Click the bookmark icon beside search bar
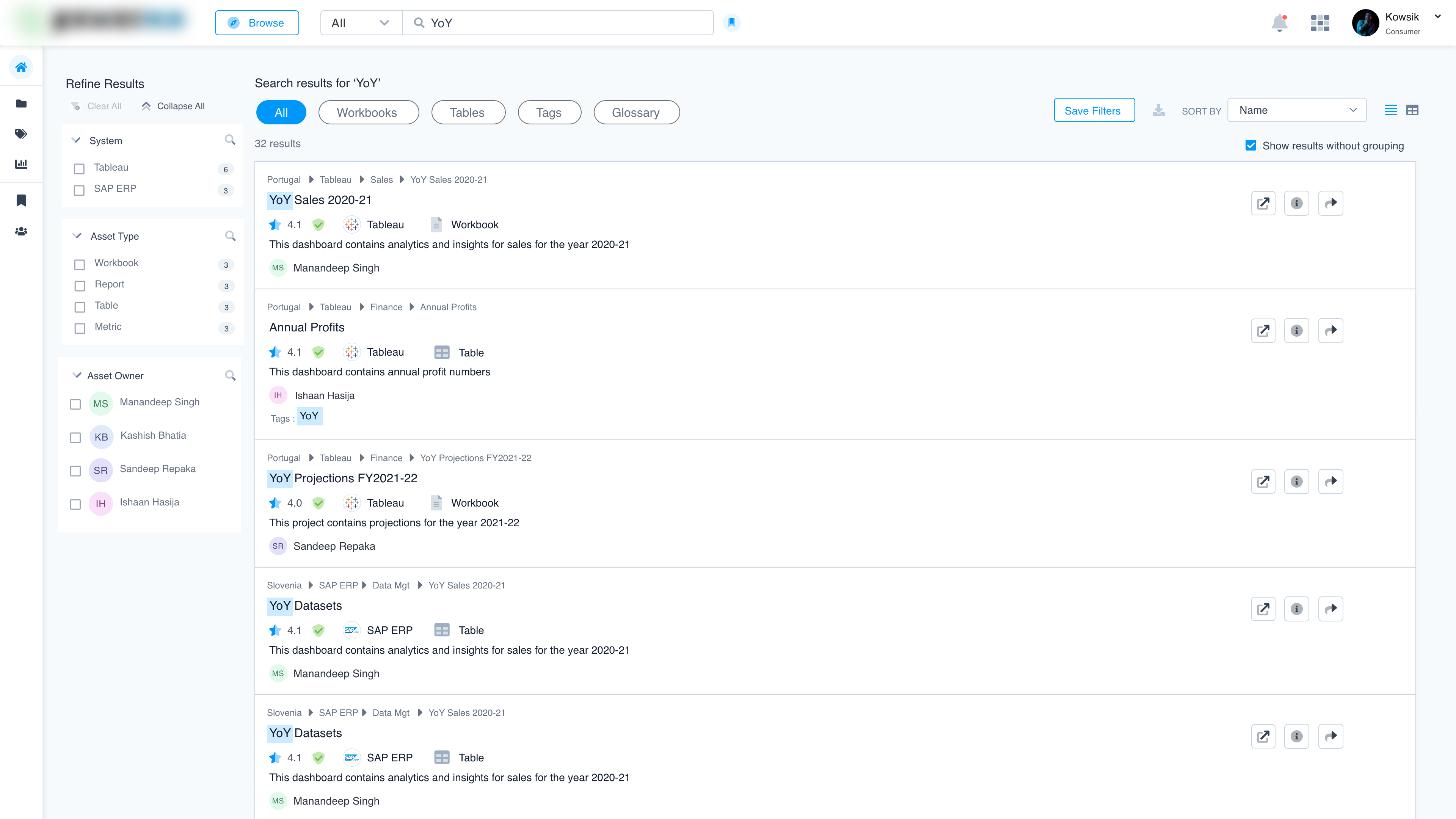Viewport: 1456px width, 819px height. tap(731, 23)
